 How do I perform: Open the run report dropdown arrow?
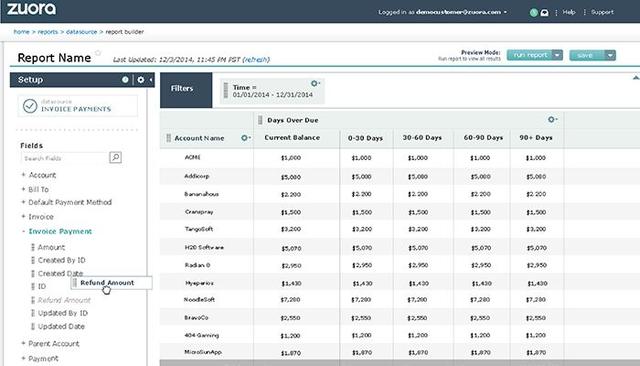point(558,55)
